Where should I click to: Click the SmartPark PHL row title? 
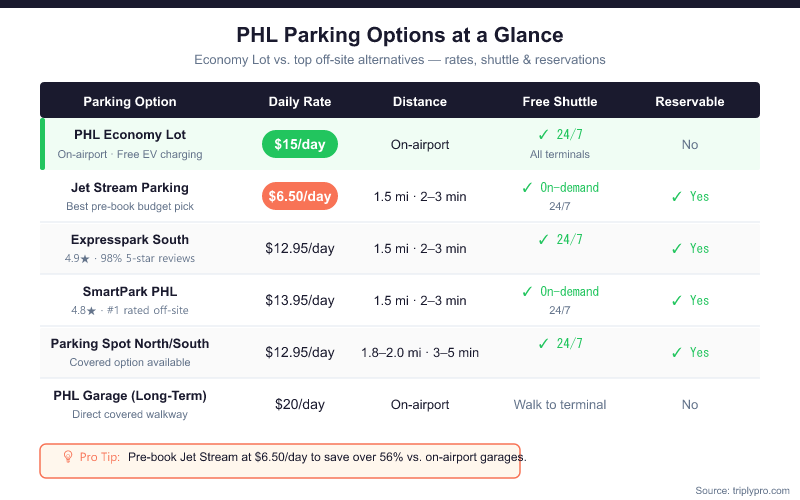[x=130, y=291]
